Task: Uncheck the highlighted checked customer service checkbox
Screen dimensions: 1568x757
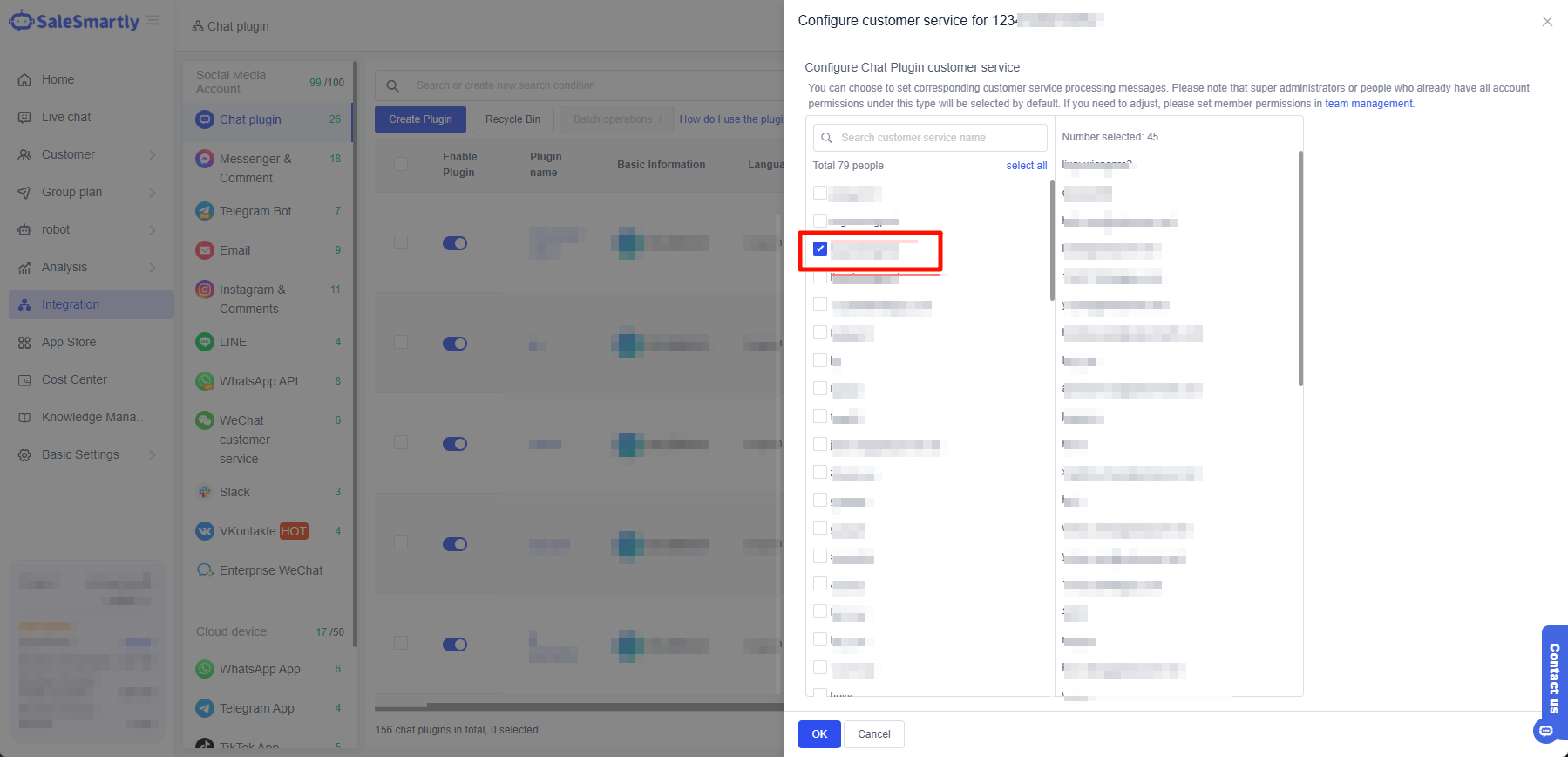Action: click(820, 249)
